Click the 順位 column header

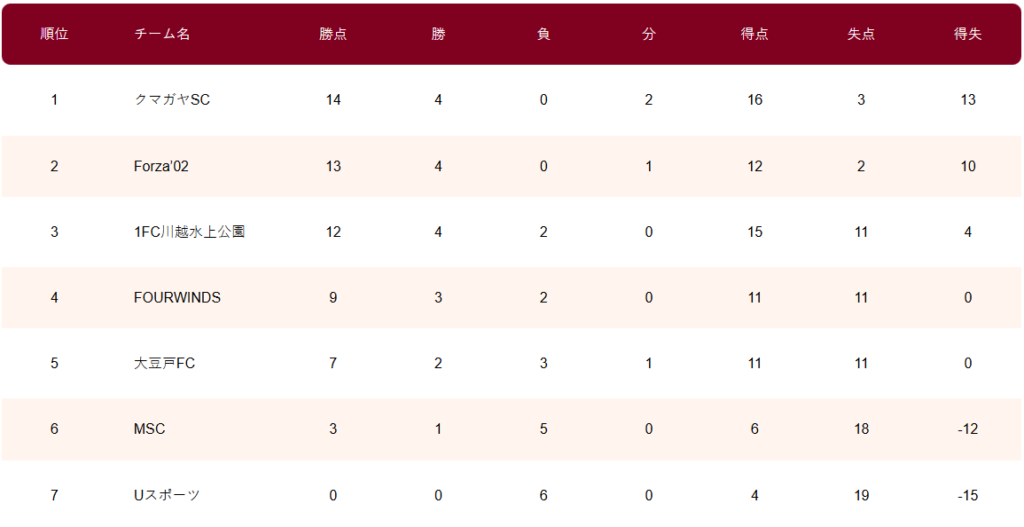pyautogui.click(x=54, y=35)
